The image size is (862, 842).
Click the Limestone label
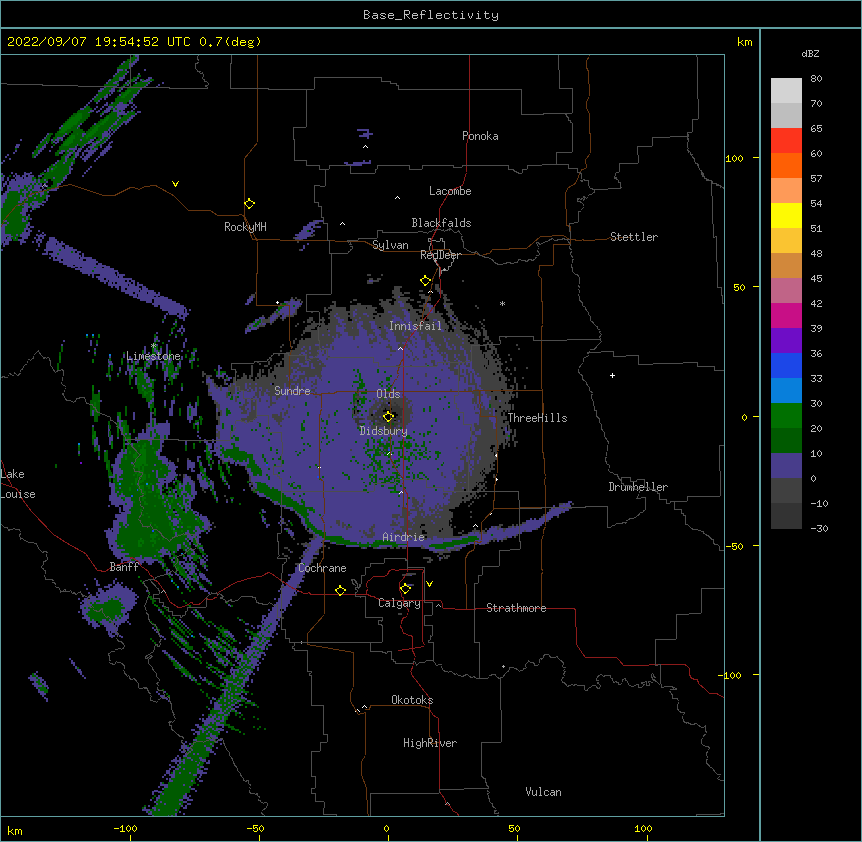coord(153,356)
